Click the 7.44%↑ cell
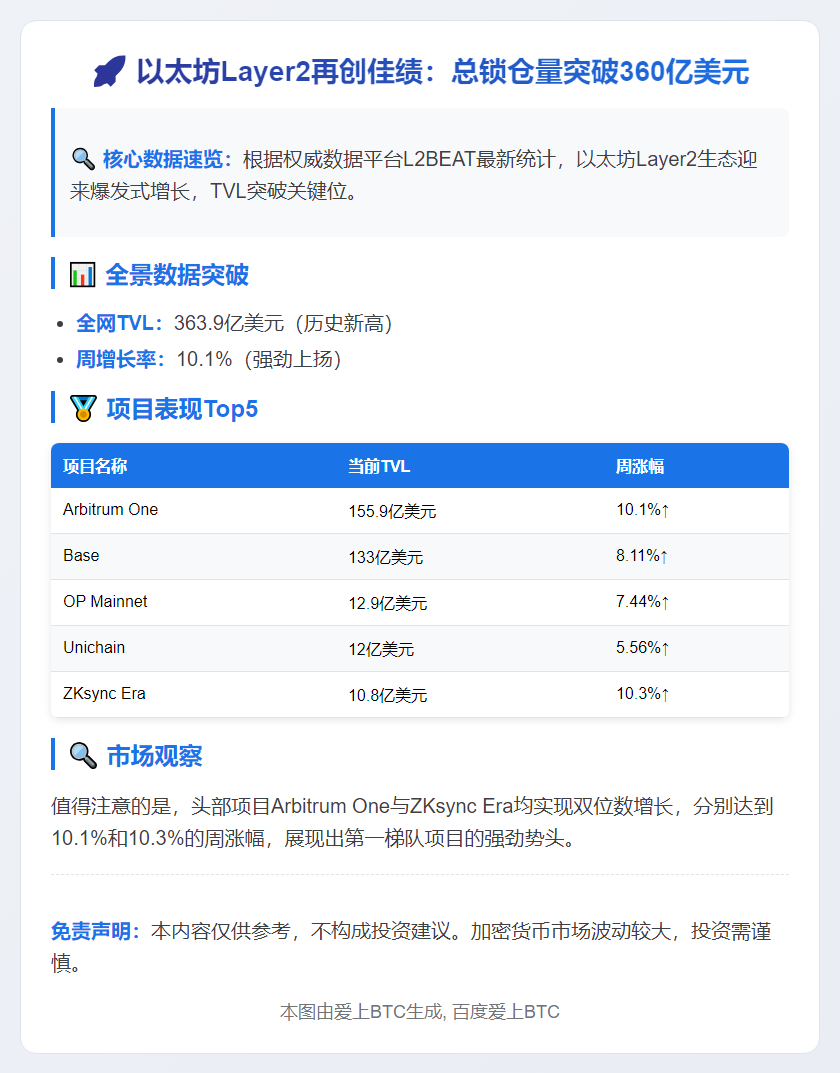This screenshot has height=1073, width=840. (x=642, y=601)
